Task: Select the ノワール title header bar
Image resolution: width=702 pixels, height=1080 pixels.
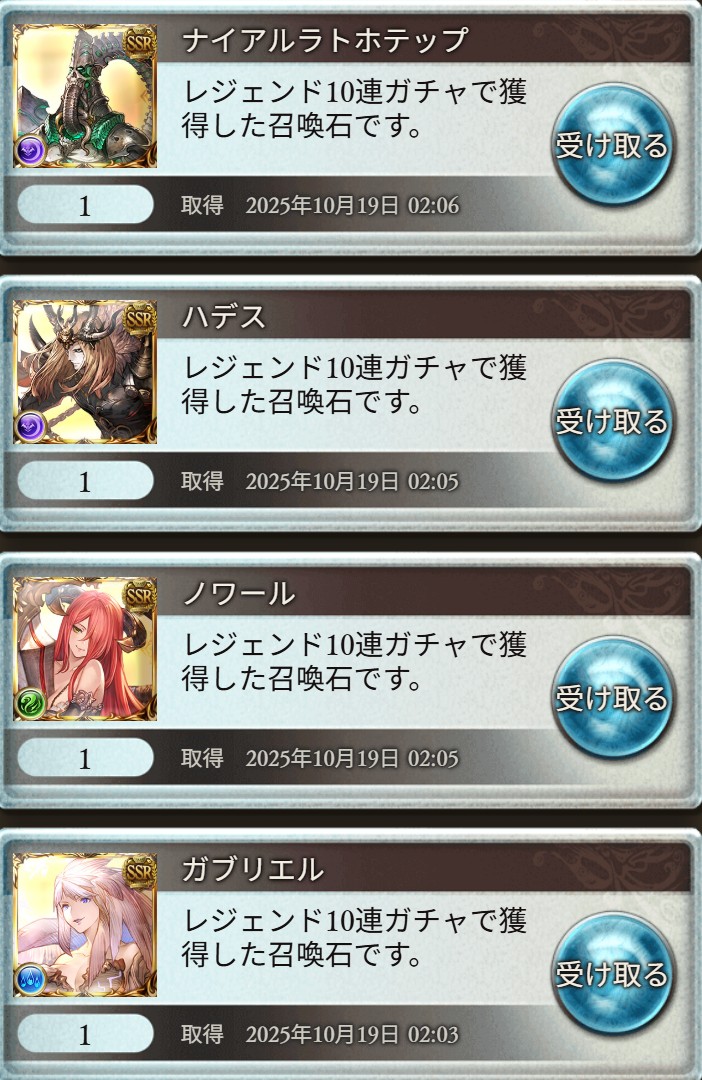Action: coord(424,593)
